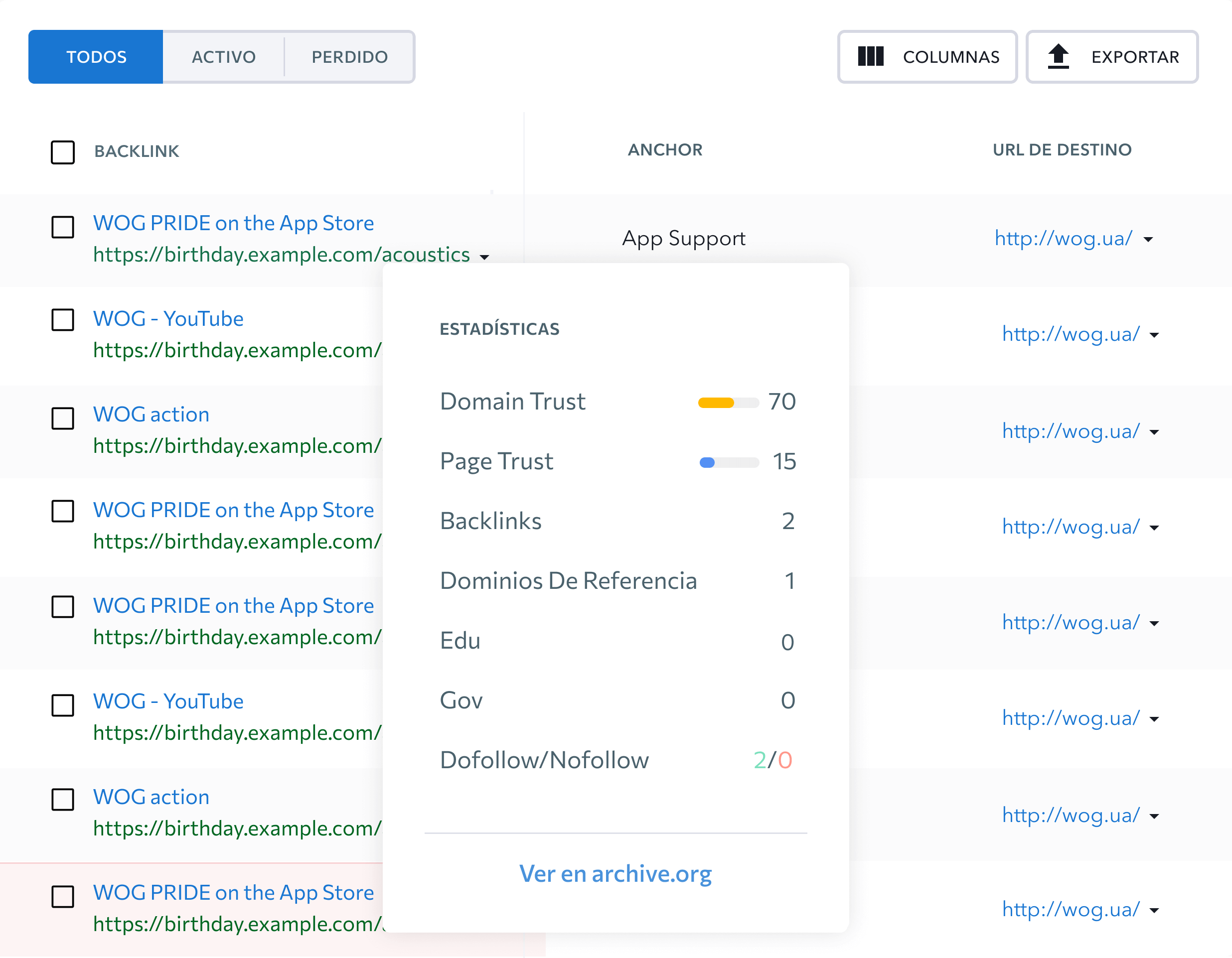Image resolution: width=1232 pixels, height=958 pixels.
Task: Click the ESTADÍSTICAS heading in the popup
Action: 499,329
